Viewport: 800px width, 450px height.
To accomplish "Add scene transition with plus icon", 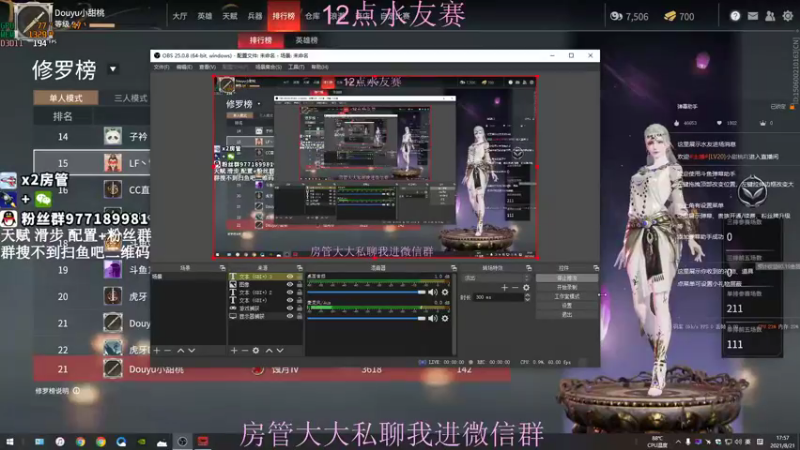I will [504, 288].
